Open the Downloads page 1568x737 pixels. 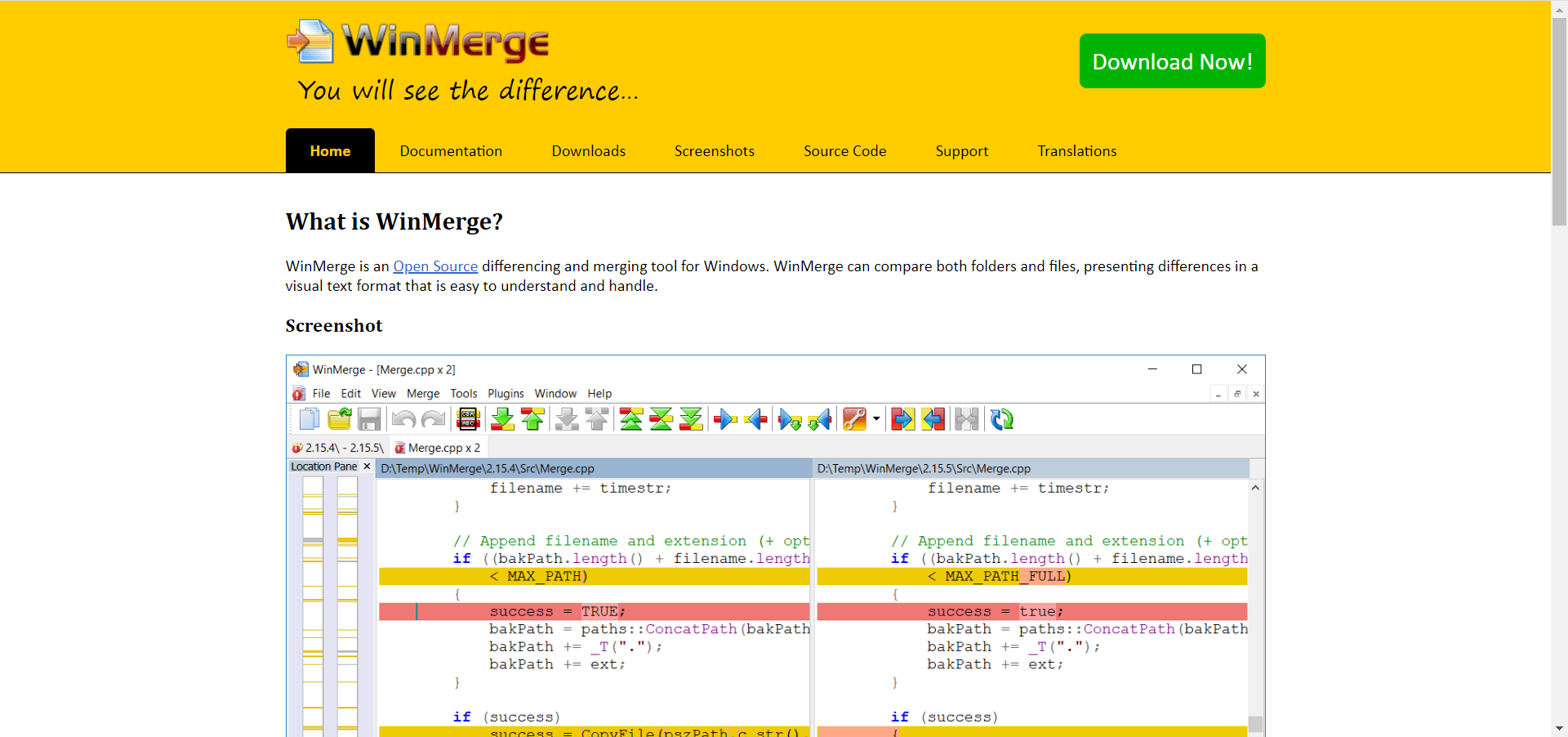[589, 151]
